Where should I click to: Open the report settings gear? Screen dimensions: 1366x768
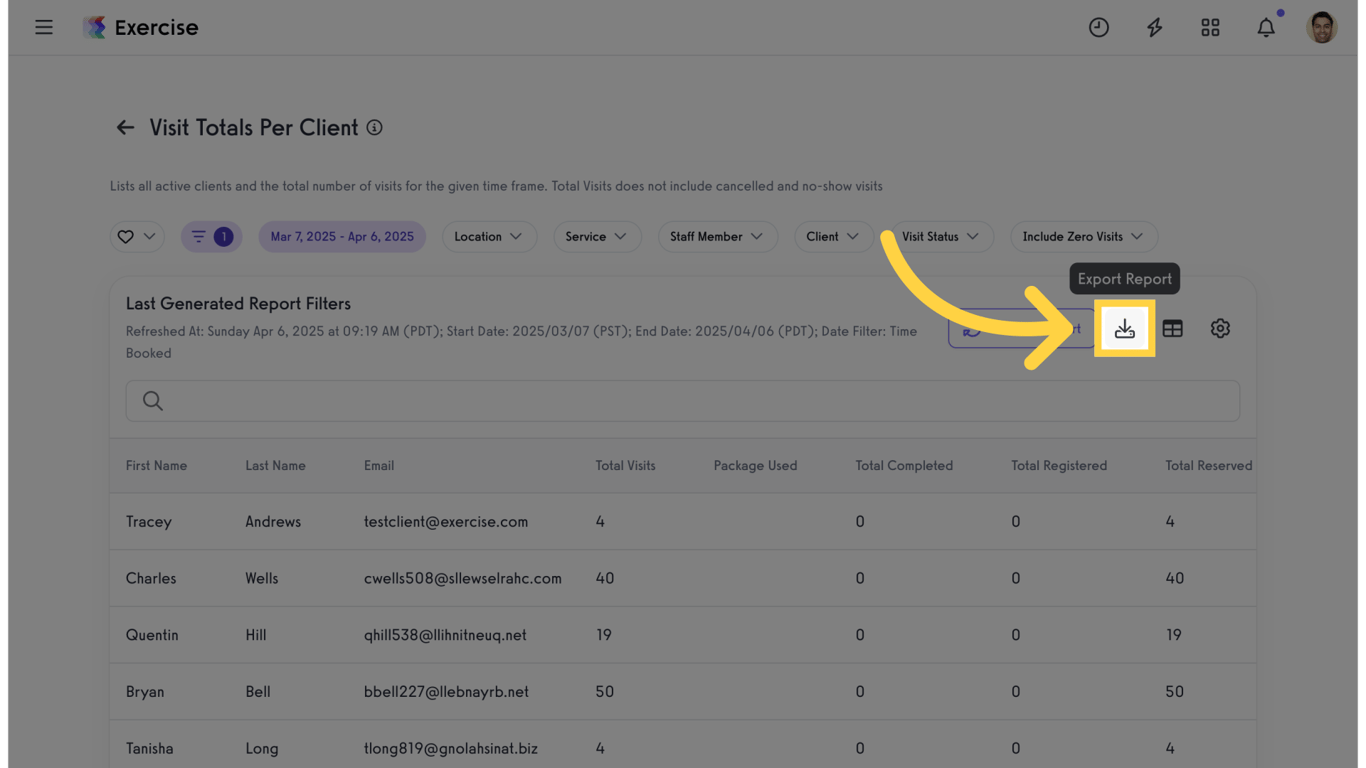coord(1220,328)
